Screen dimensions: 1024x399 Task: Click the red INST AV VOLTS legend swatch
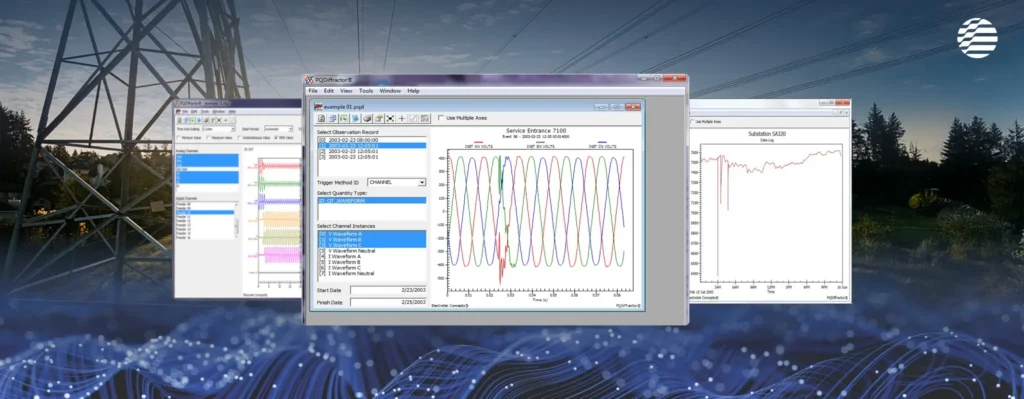(479, 142)
